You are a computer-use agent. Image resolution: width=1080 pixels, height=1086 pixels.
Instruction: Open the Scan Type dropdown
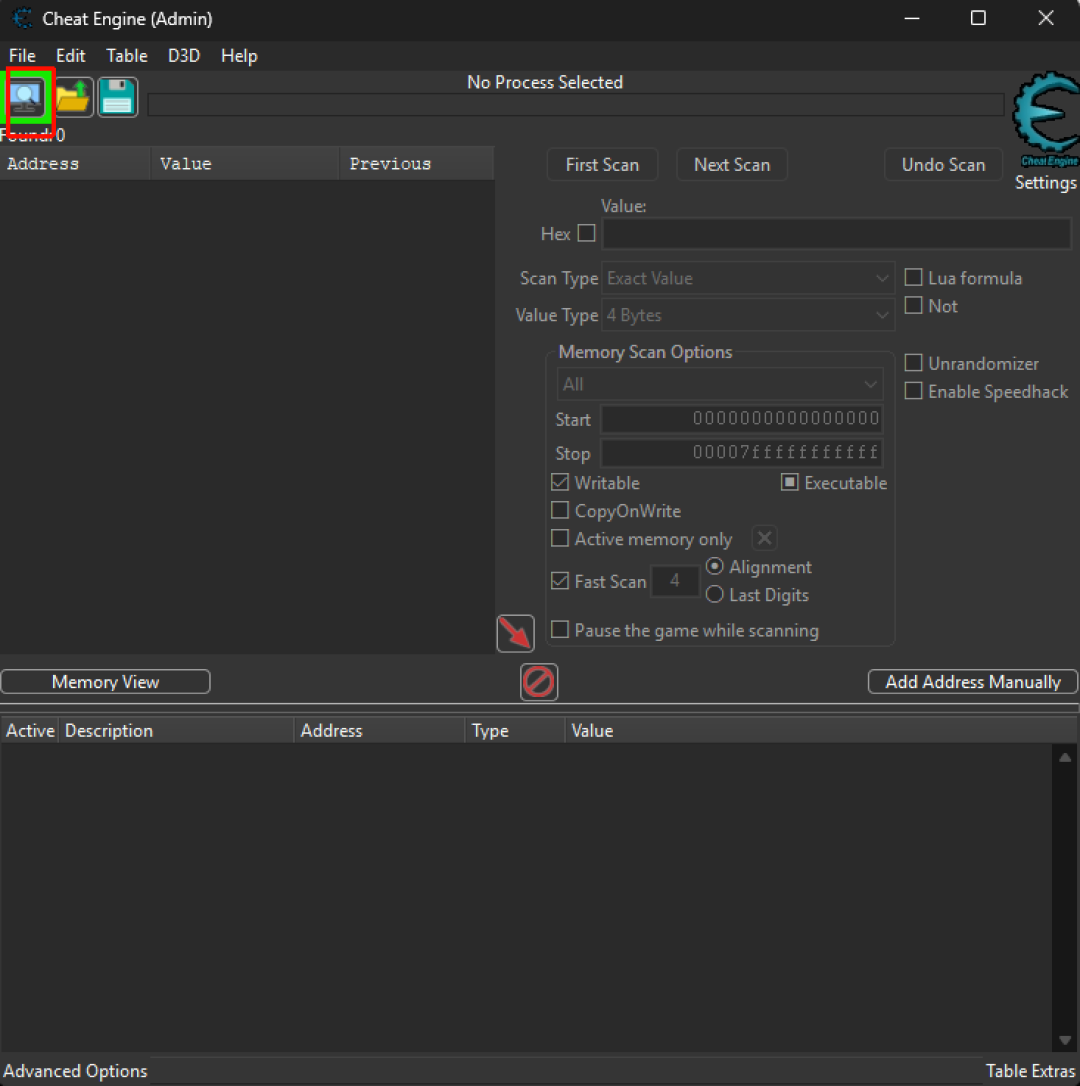748,278
